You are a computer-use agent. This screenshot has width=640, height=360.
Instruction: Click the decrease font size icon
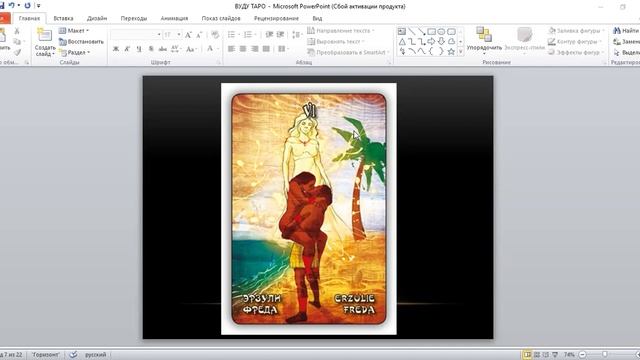[x=199, y=35]
